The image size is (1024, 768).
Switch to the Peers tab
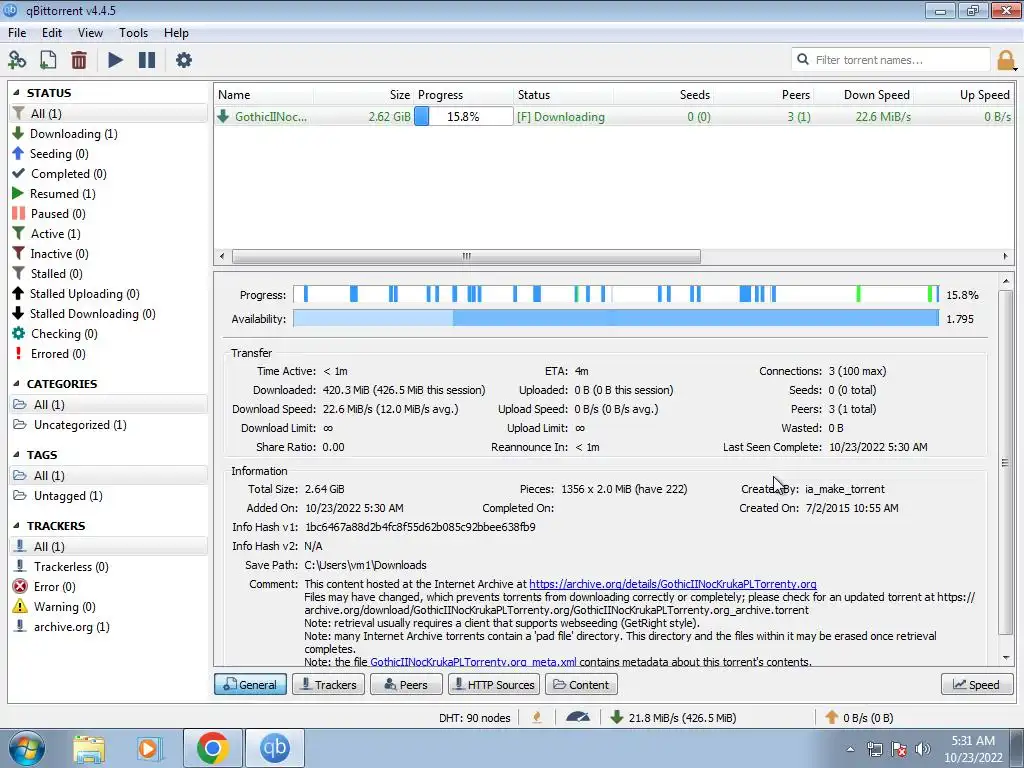click(406, 684)
